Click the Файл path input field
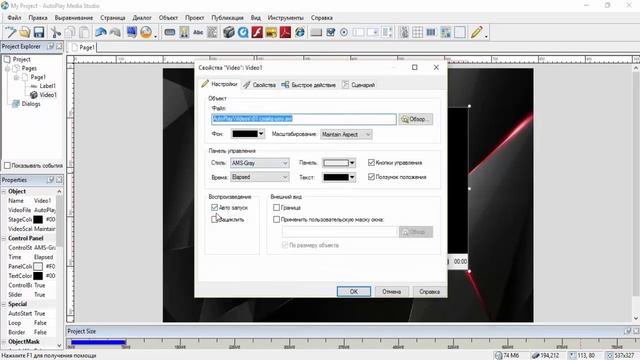This screenshot has height=360, width=640. (304, 119)
